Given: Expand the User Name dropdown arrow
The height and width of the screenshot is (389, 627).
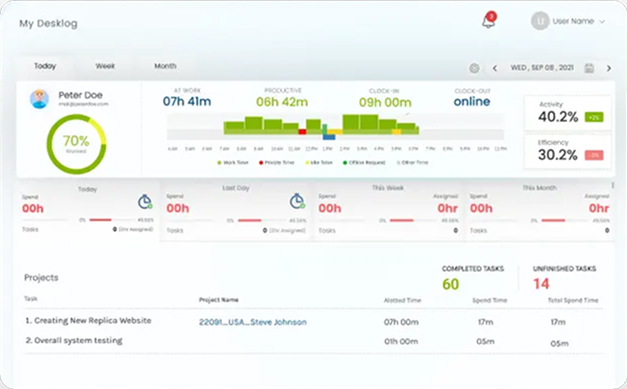Looking at the screenshot, I should click(602, 22).
